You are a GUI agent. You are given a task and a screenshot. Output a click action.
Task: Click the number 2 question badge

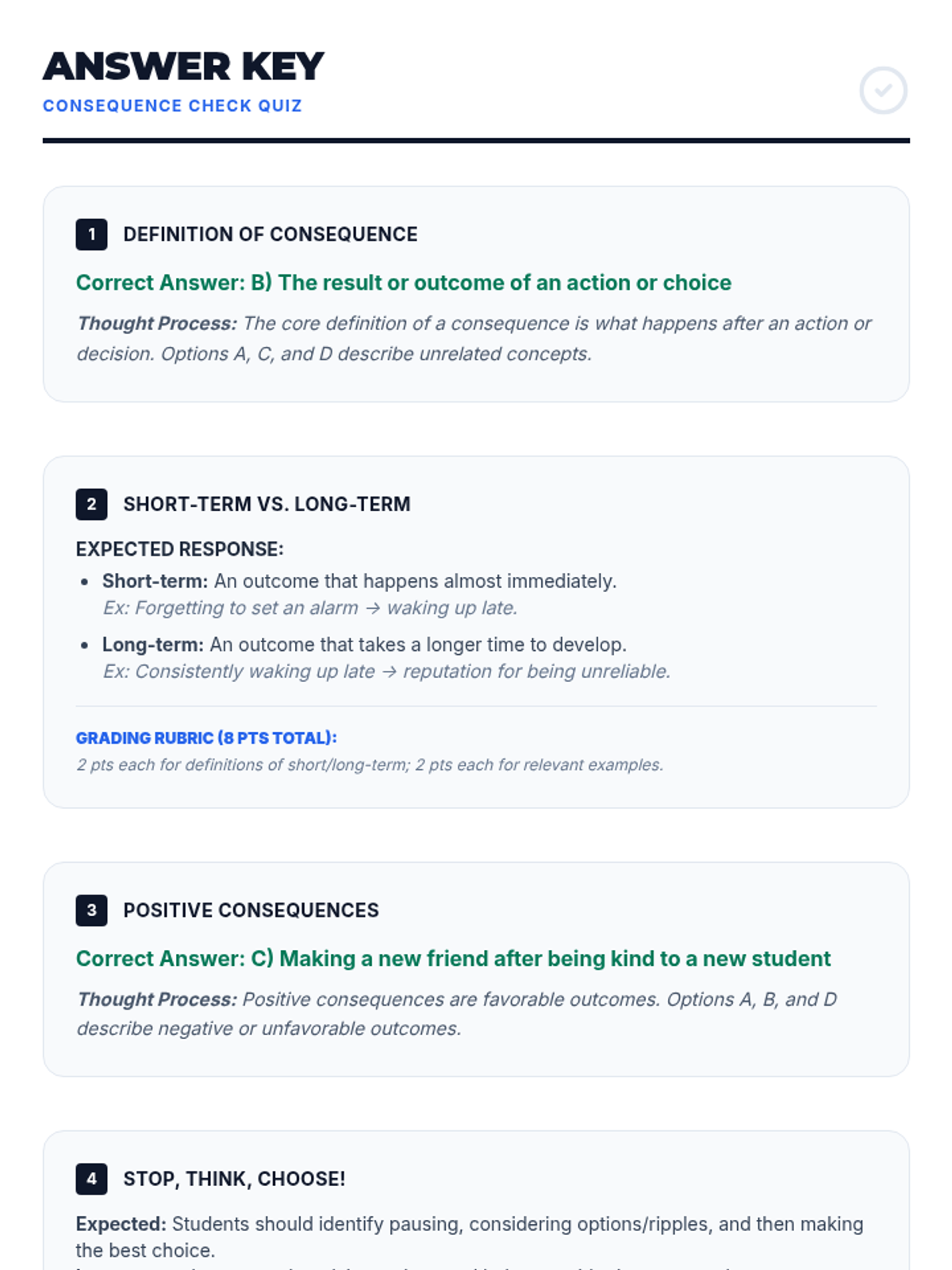[x=91, y=505]
